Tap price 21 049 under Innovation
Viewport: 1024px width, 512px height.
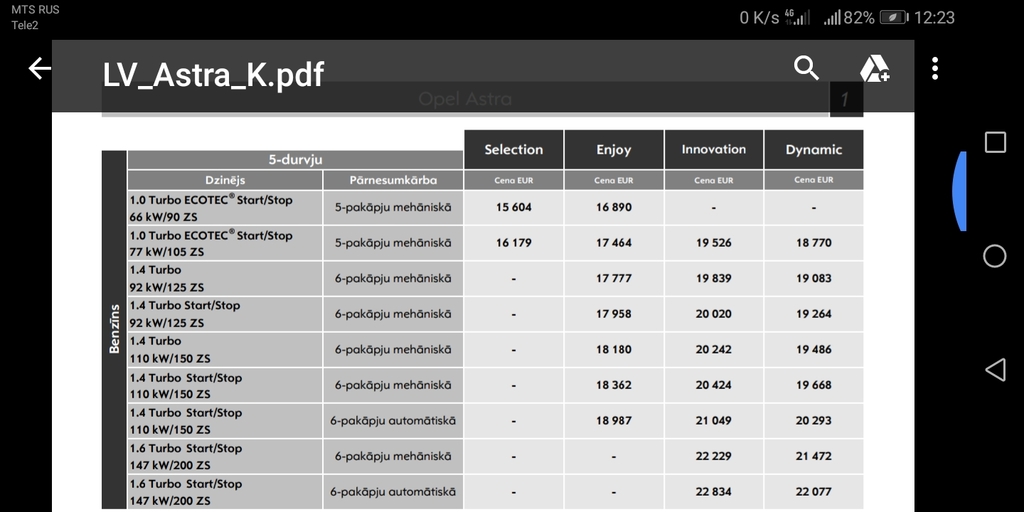pos(714,421)
